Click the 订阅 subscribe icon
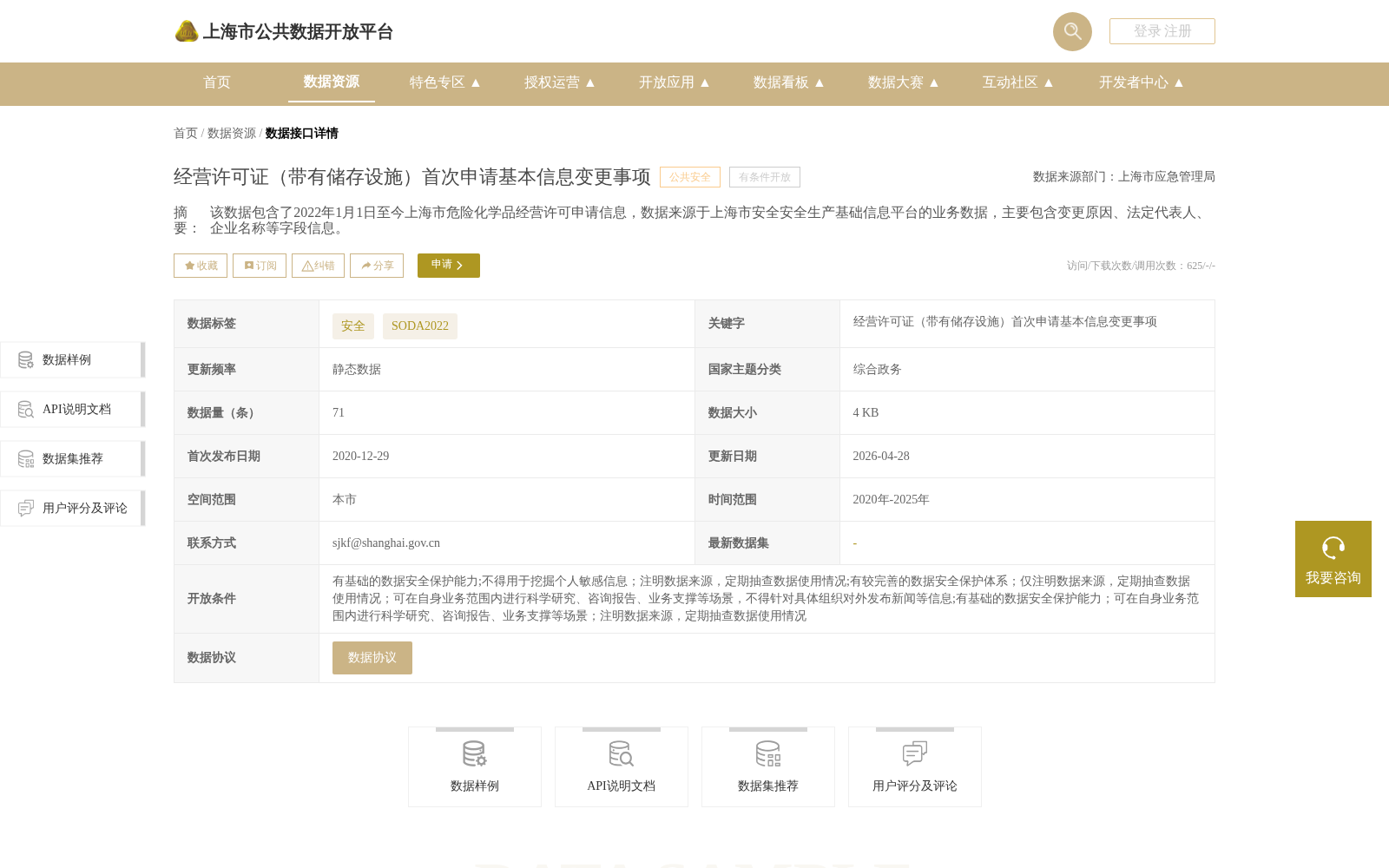Viewport: 1389px width, 868px height. point(249,266)
